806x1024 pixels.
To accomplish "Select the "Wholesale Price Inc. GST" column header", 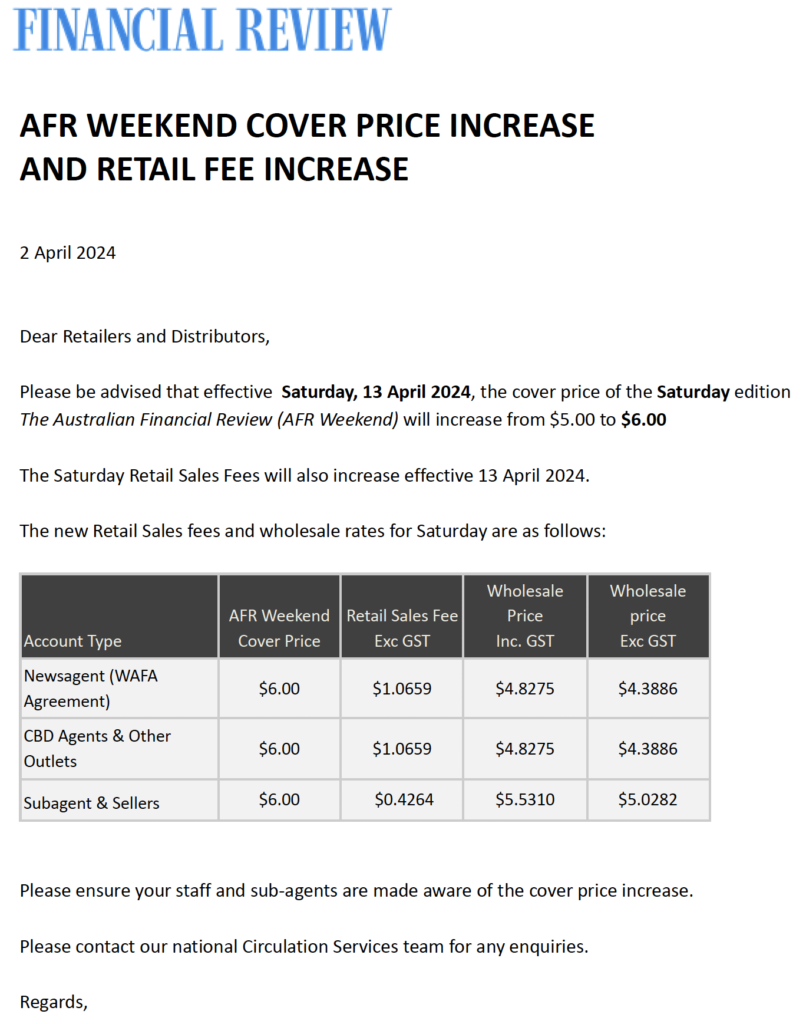I will 525,616.
